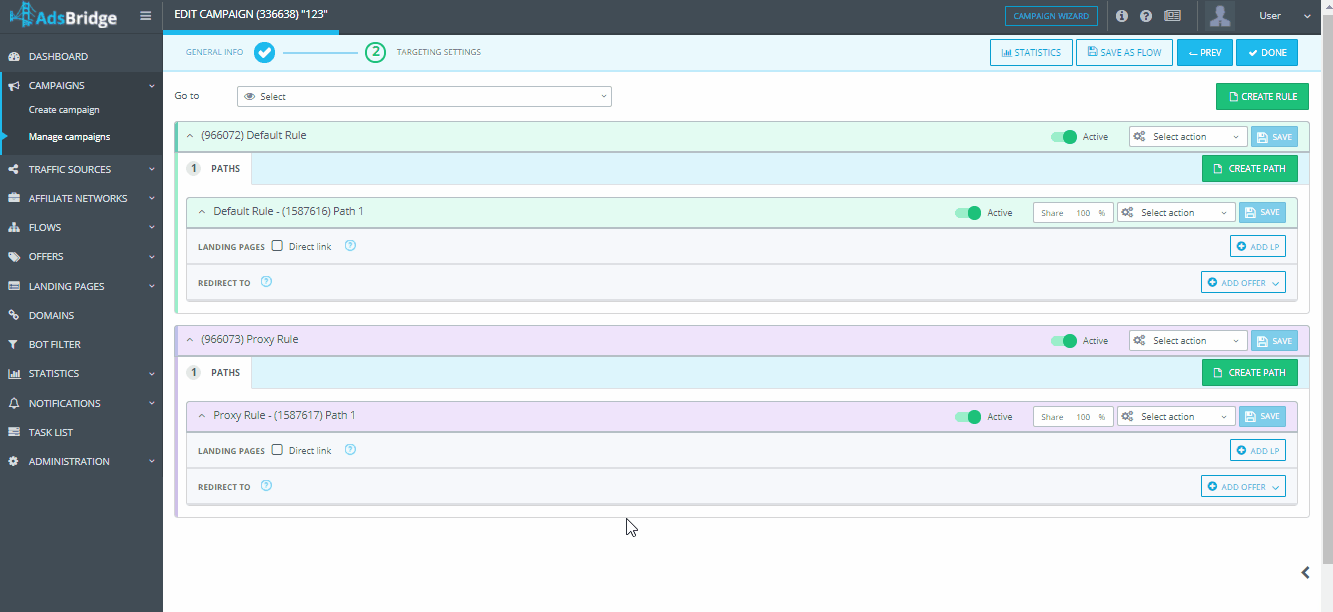Open Select action dropdown for Proxy Rule
Screen dimensions: 1333x612
click(x=1188, y=341)
